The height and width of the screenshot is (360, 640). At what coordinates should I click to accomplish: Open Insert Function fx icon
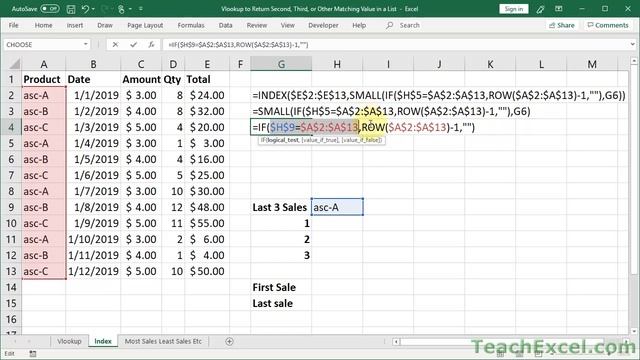151,44
